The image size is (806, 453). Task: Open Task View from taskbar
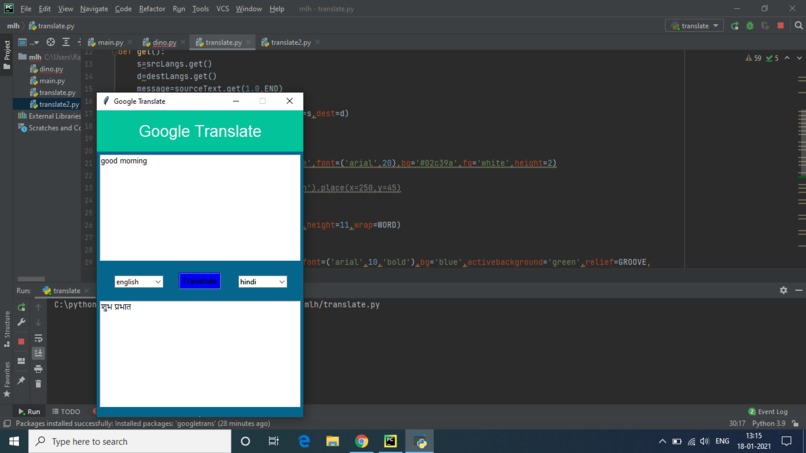click(273, 441)
